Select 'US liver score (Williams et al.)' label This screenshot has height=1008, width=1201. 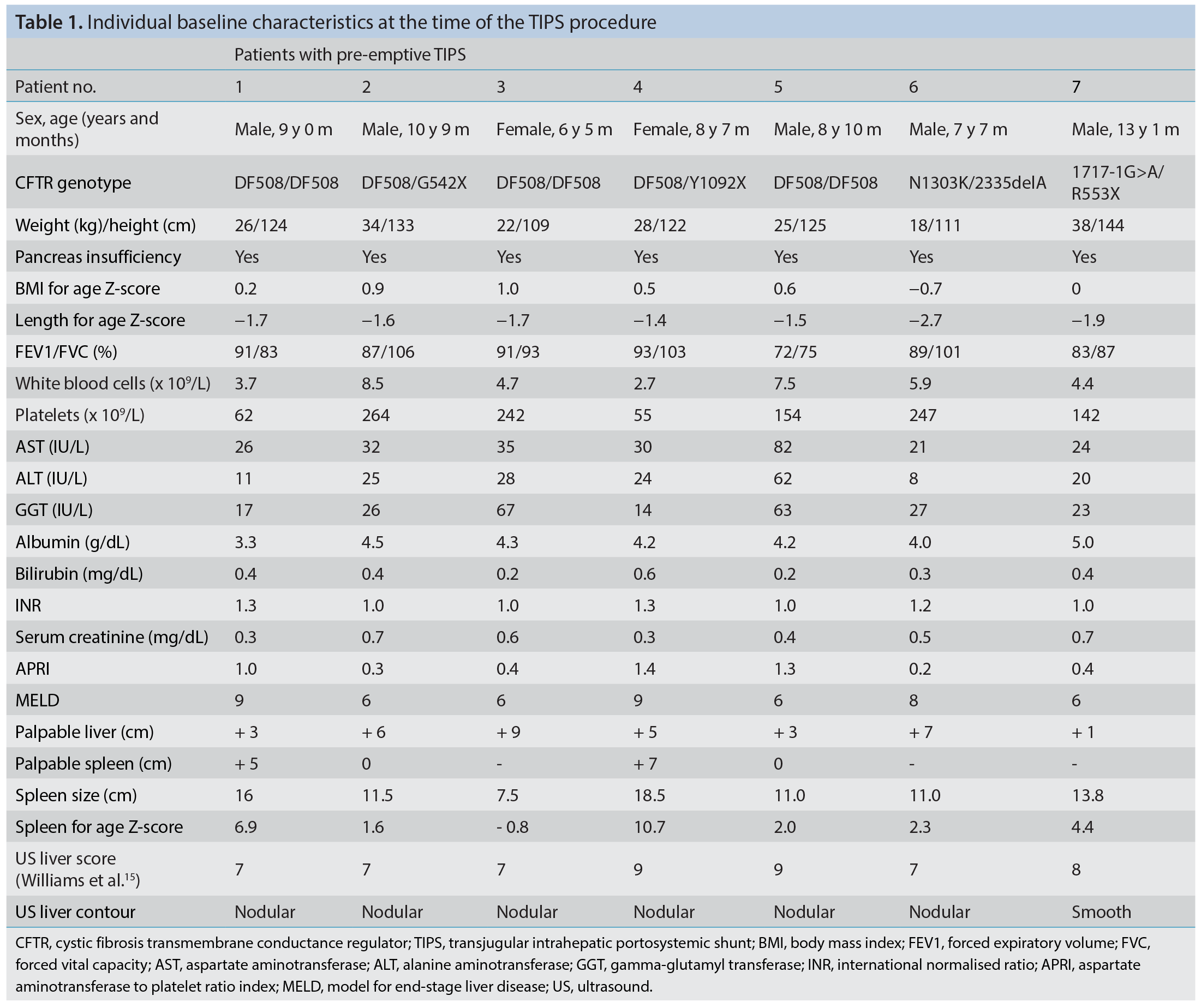[x=78, y=869]
